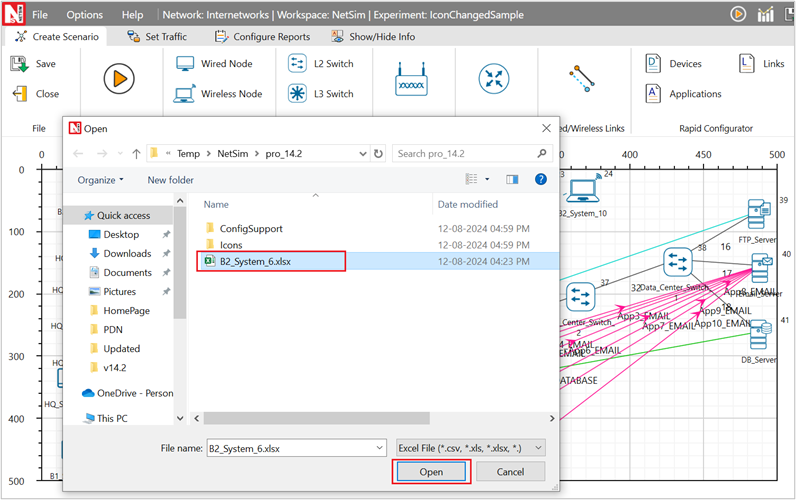Open the Excel File type filter dropdown

(471, 448)
